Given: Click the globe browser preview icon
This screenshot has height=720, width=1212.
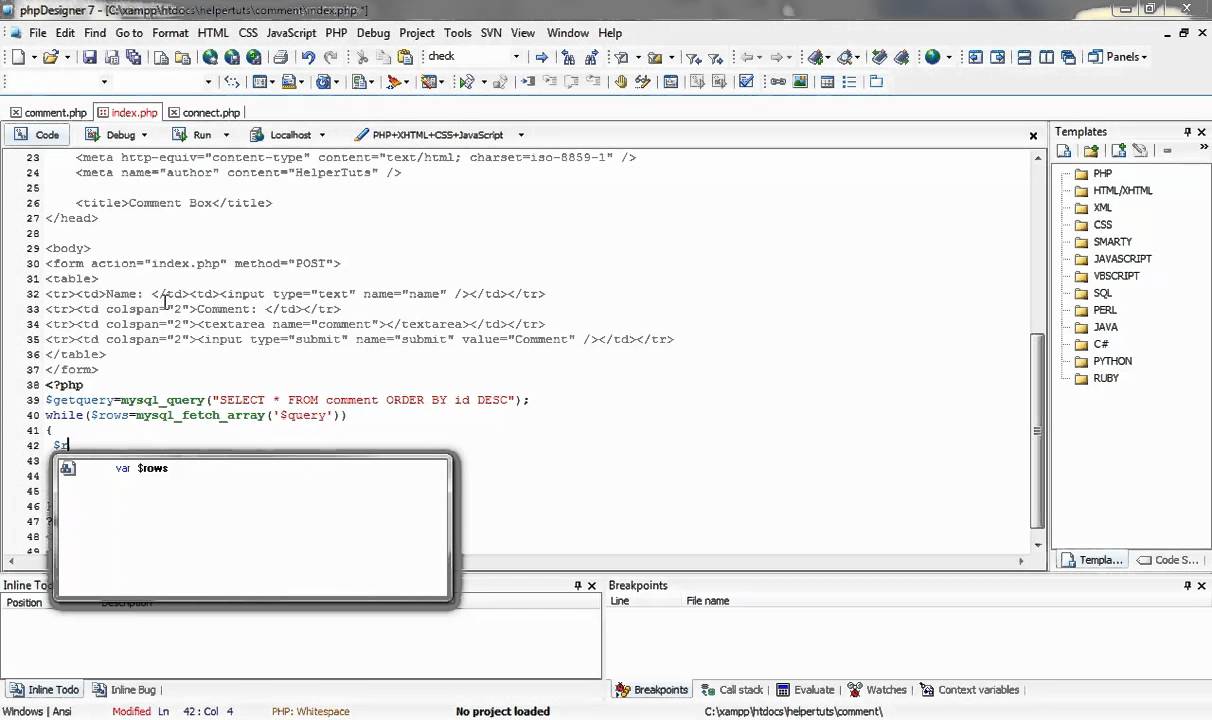Looking at the screenshot, I should (932, 57).
